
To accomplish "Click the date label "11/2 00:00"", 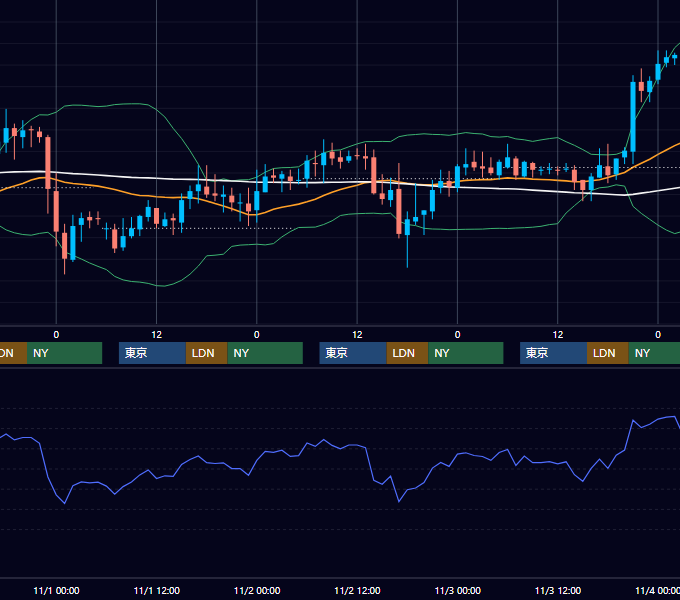I will click(257, 590).
